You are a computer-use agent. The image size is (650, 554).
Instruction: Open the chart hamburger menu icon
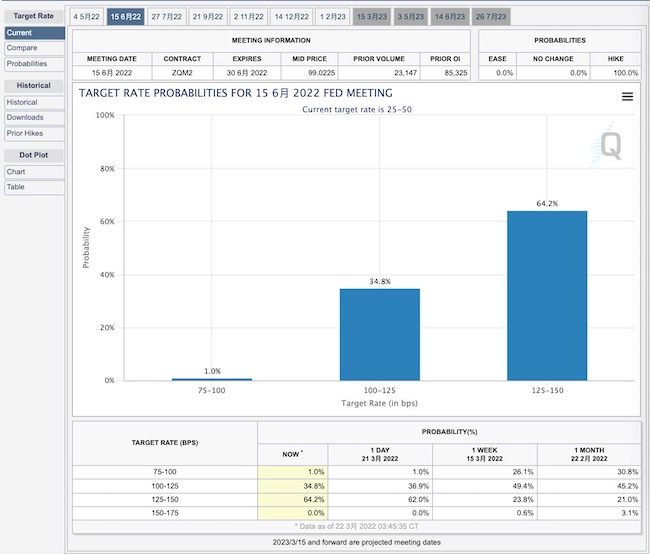coord(627,97)
